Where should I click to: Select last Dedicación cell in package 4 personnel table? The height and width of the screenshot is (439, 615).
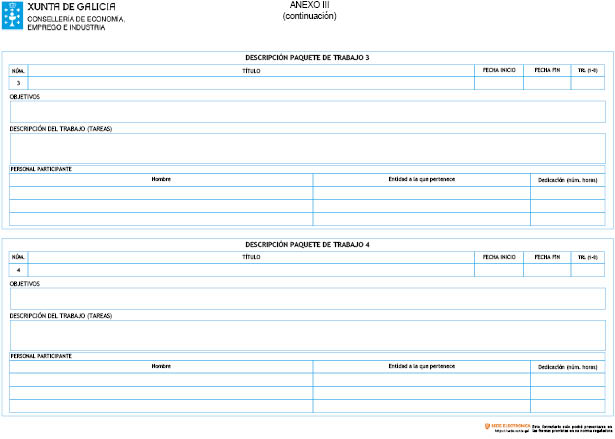coord(568,406)
